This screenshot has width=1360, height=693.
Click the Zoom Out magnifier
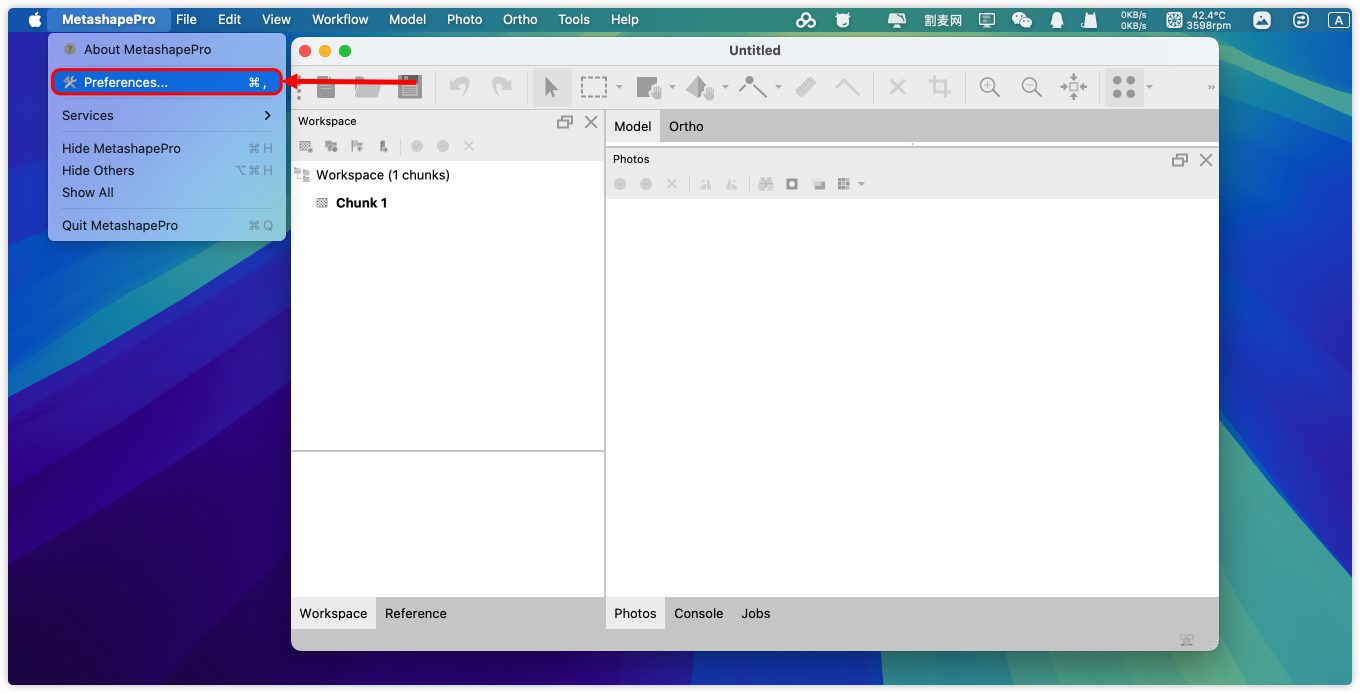1032,87
